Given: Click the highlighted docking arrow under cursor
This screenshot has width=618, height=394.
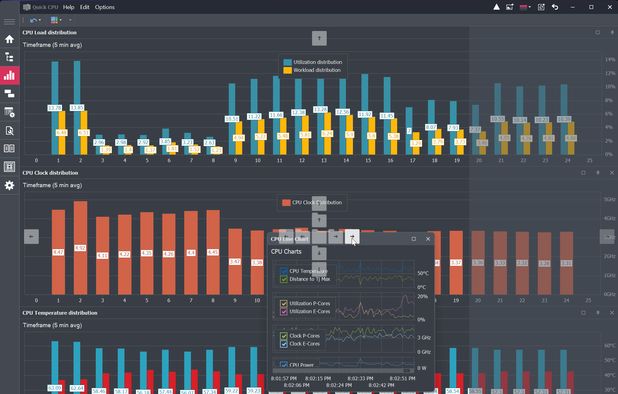Looking at the screenshot, I should [352, 236].
